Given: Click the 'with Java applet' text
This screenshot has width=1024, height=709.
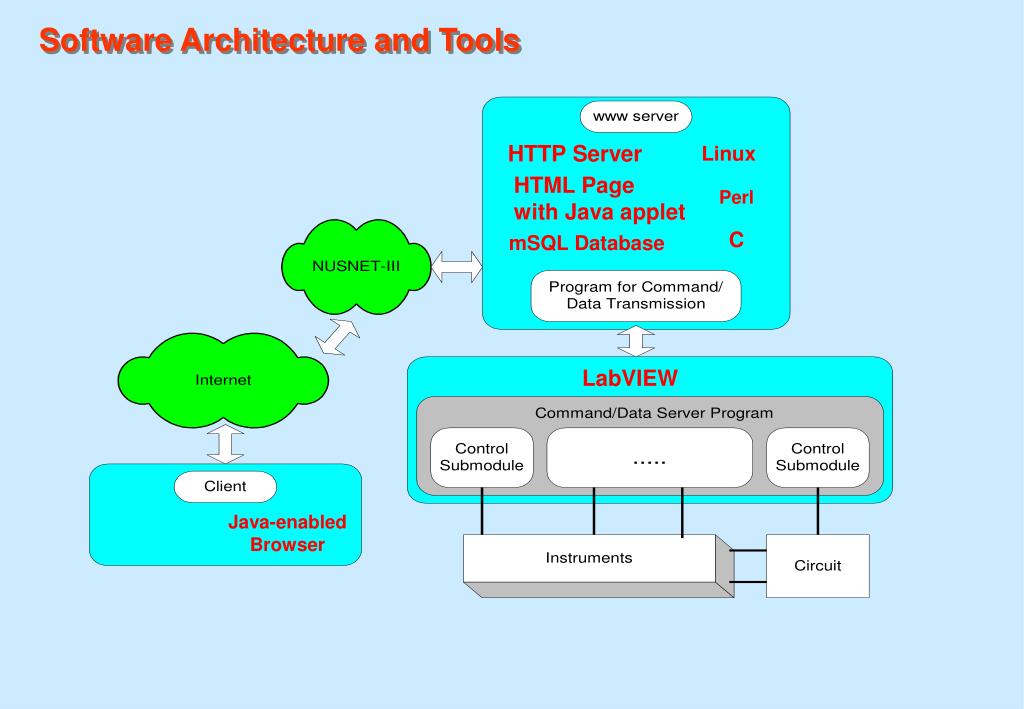Looking at the screenshot, I should (x=600, y=212).
